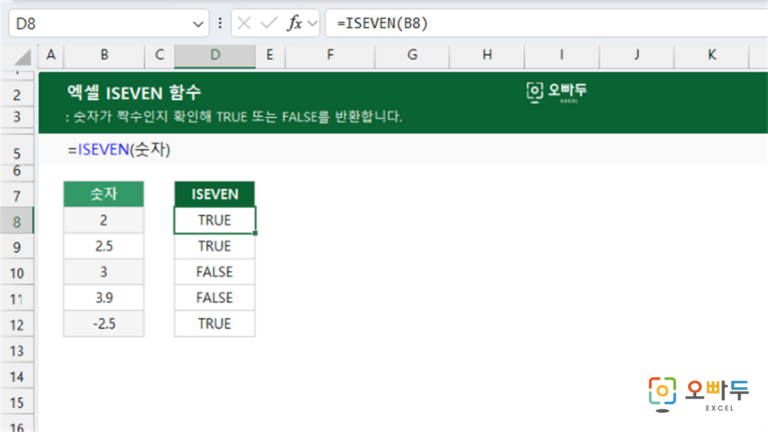The width and height of the screenshot is (768, 432).
Task: Select cell containing number 2
Action: coord(104,220)
